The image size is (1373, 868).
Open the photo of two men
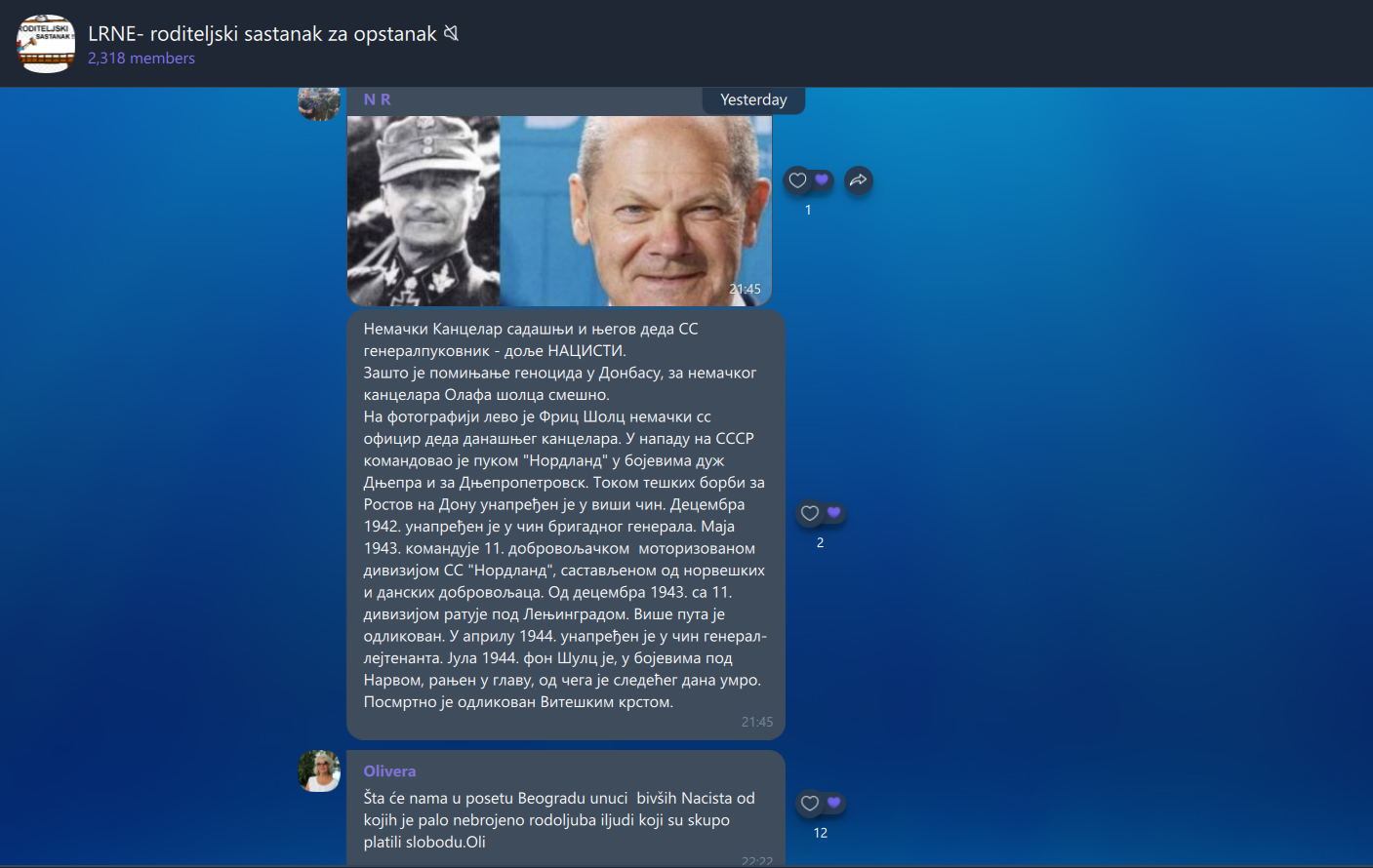click(x=559, y=211)
